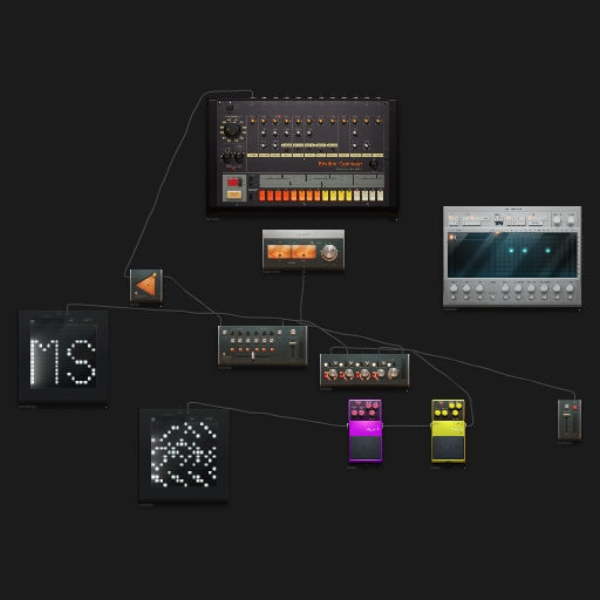Click the orange triangle splitter device
600x600 pixels.
(x=146, y=286)
